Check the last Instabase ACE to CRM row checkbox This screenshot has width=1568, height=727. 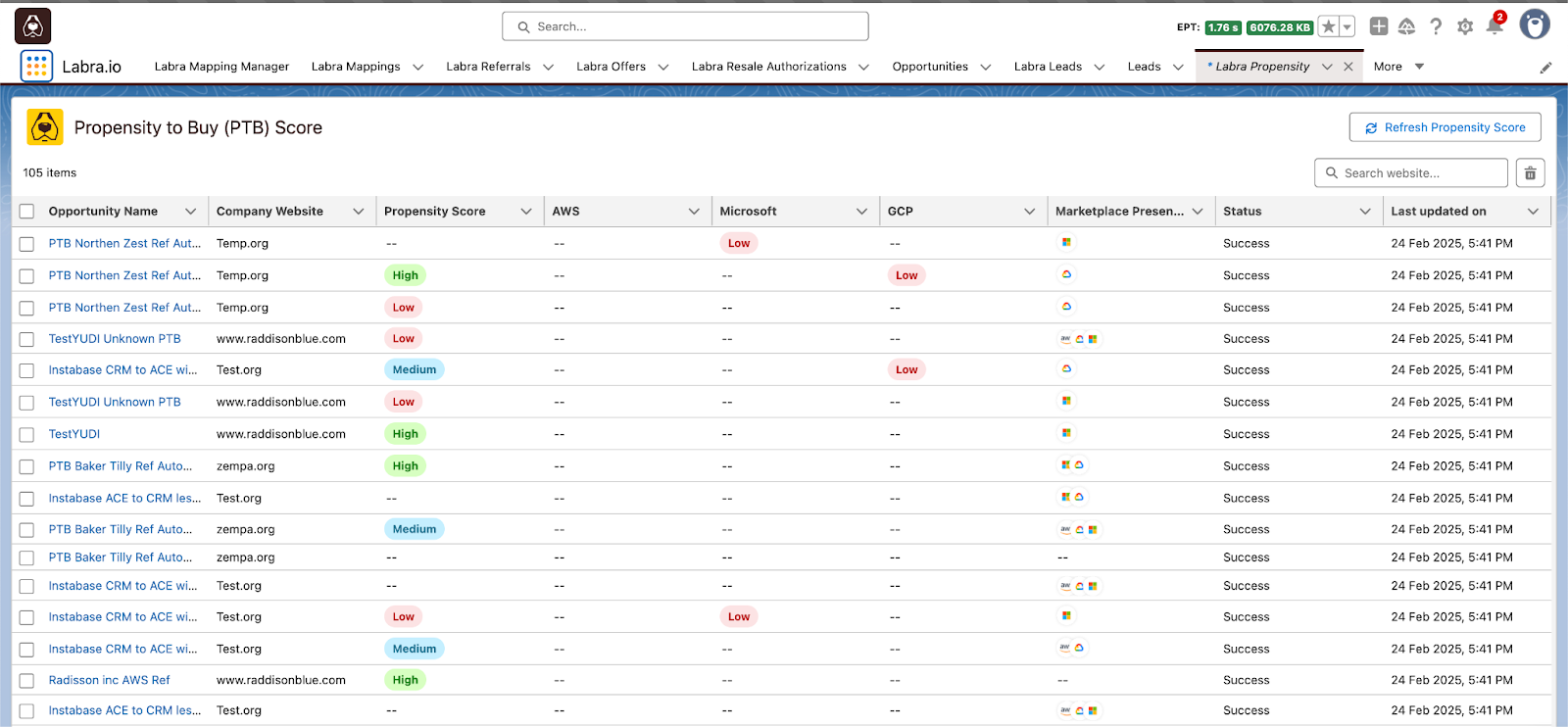point(26,711)
